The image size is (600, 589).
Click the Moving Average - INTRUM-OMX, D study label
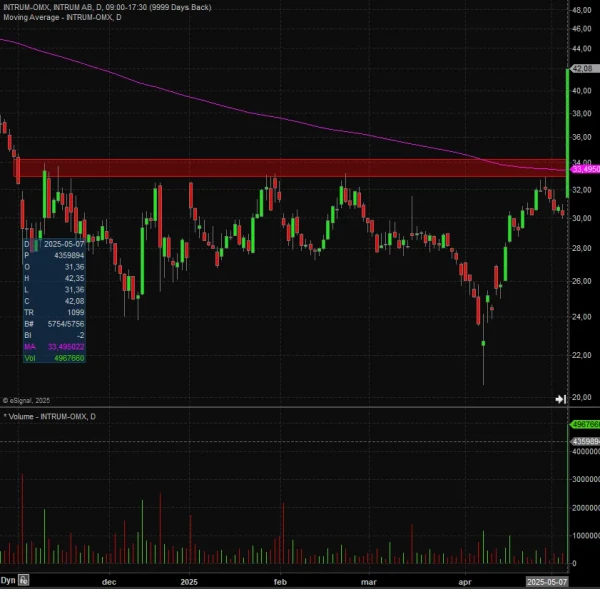(x=62, y=17)
